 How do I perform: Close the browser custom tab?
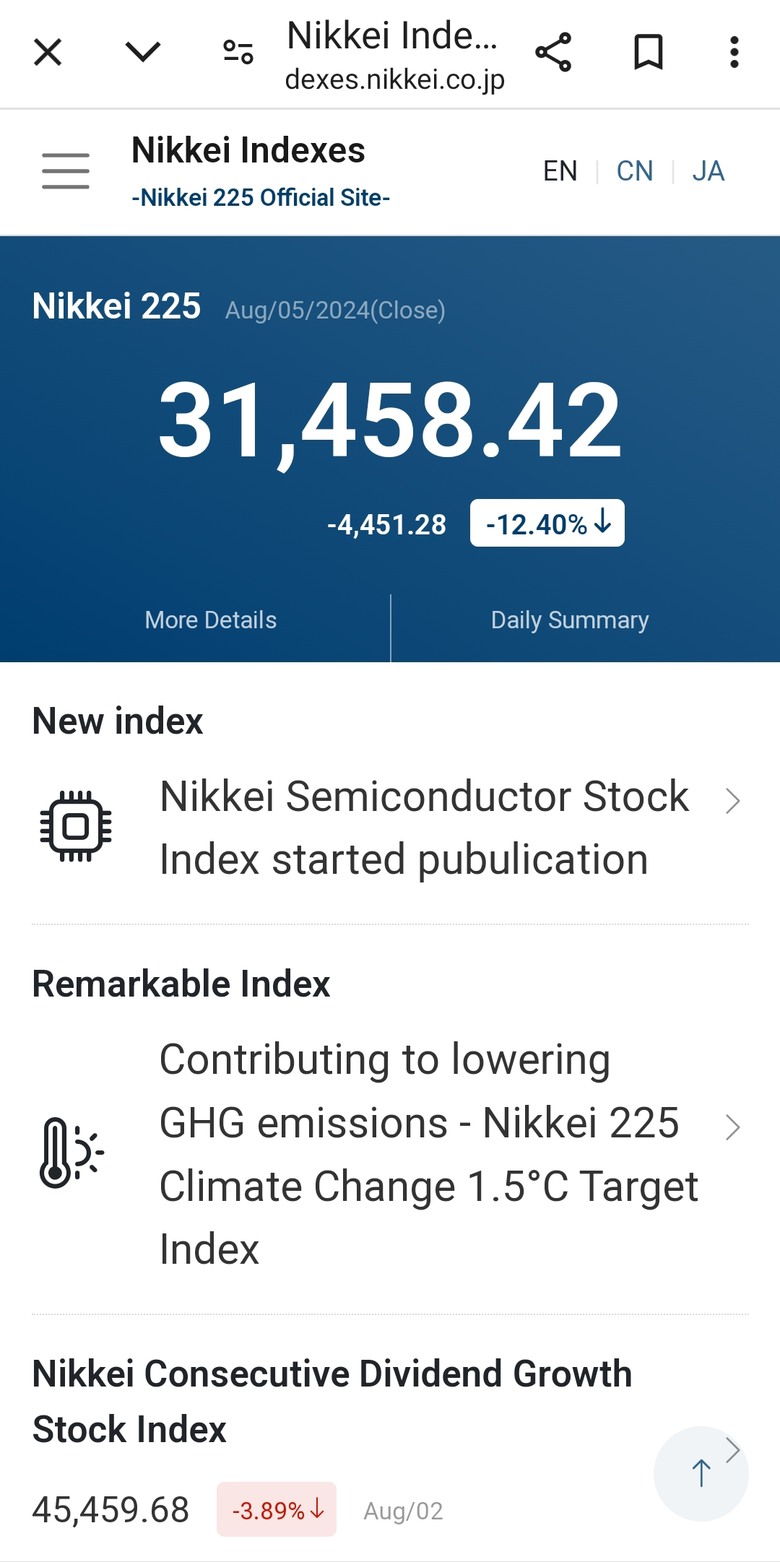coord(47,52)
